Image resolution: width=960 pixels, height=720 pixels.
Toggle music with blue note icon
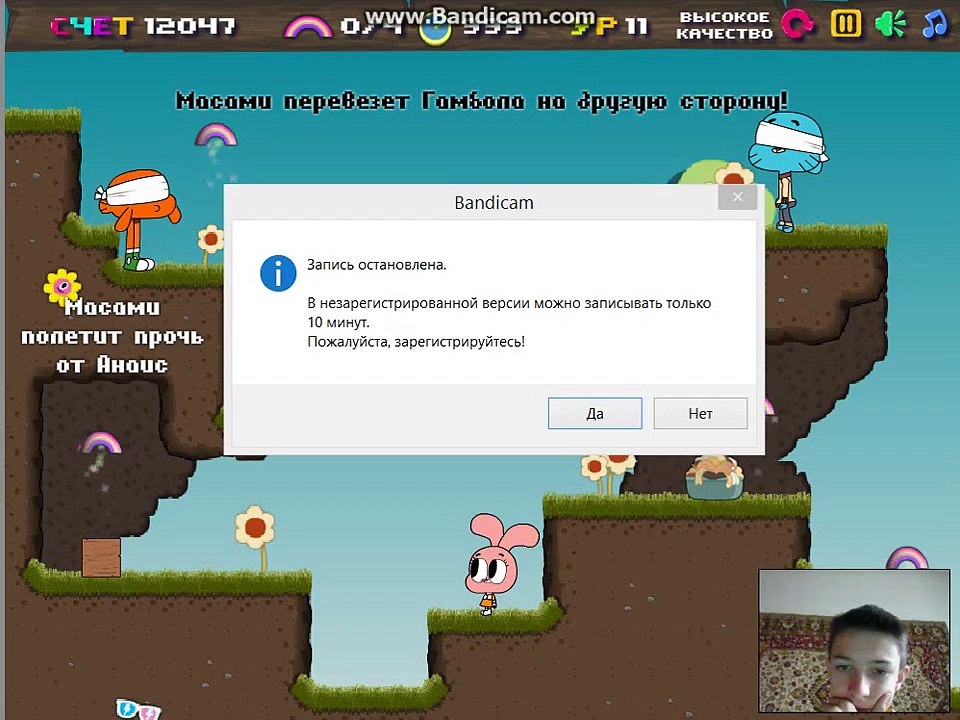coord(934,24)
